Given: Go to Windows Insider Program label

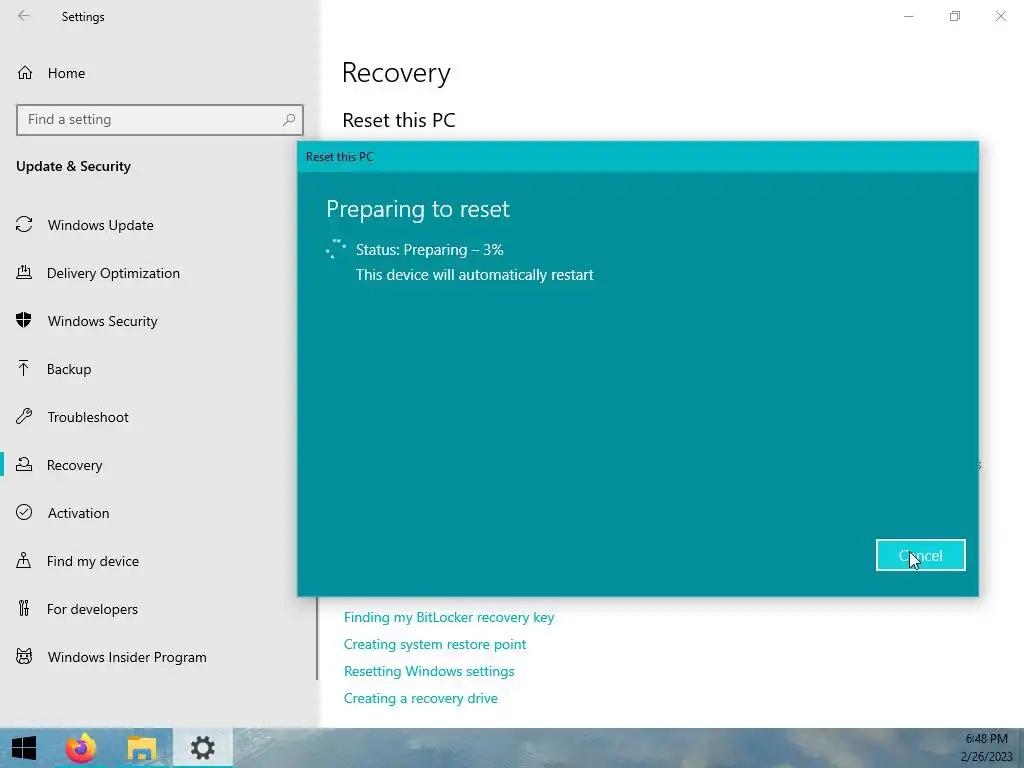Looking at the screenshot, I should click(x=127, y=657).
